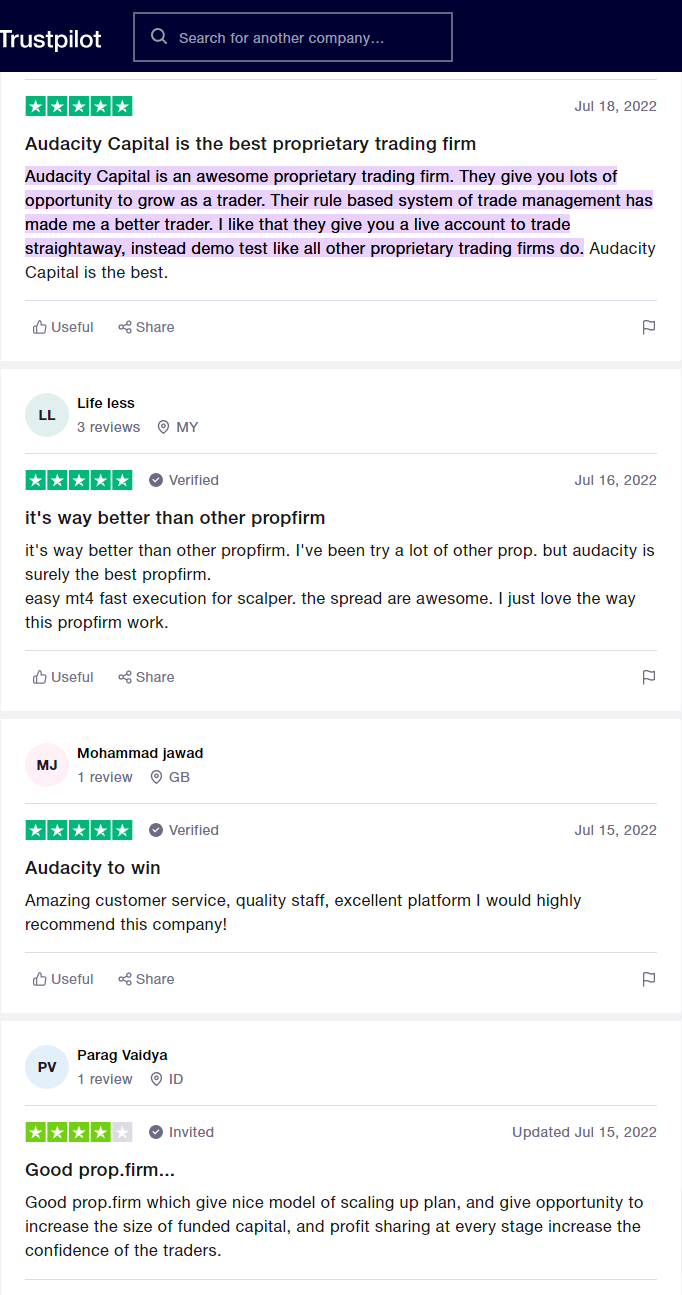The image size is (682, 1295).
Task: Flag the Audacity Capital best firm review
Action: (649, 327)
